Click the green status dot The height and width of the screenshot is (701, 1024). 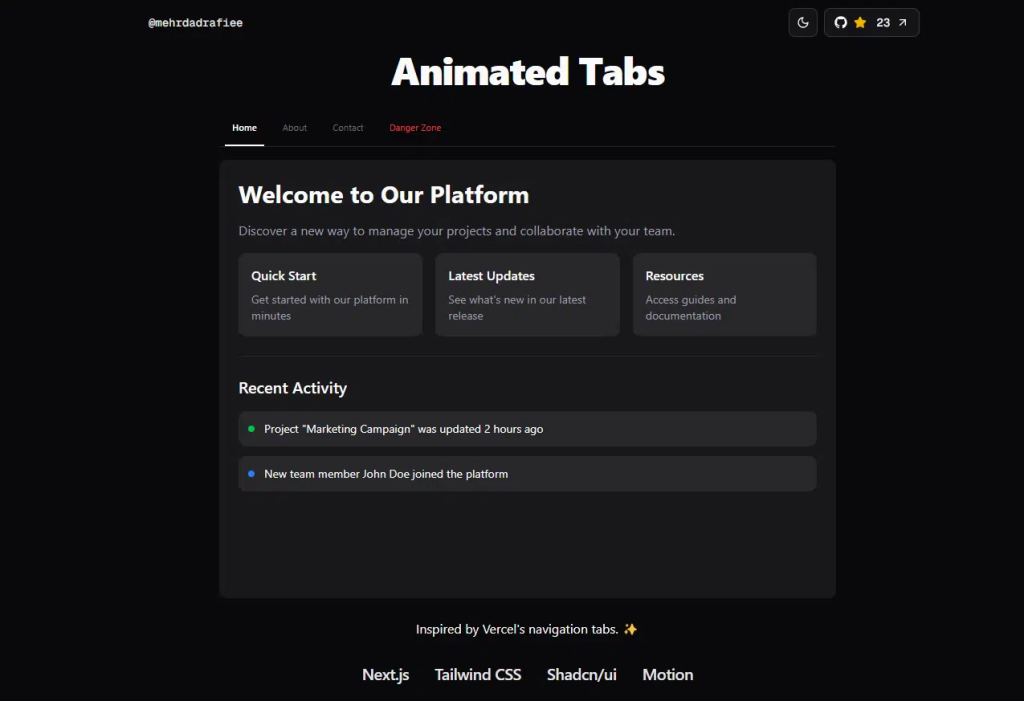[251, 429]
